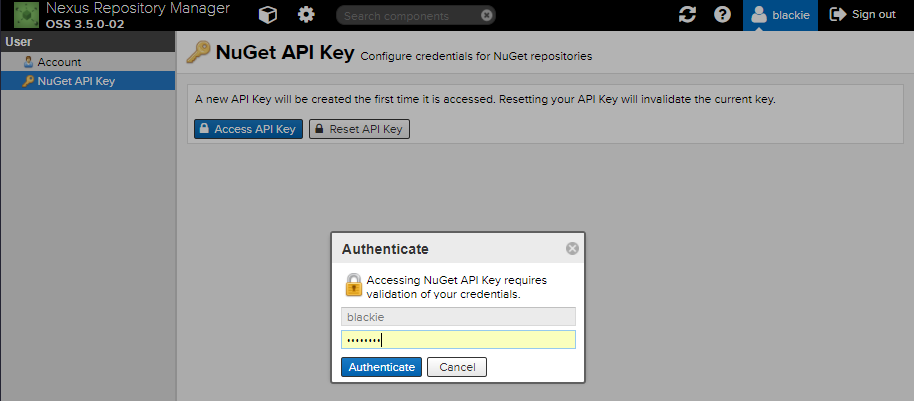Open the Administration gear icon
The width and height of the screenshot is (914, 401).
(306, 15)
